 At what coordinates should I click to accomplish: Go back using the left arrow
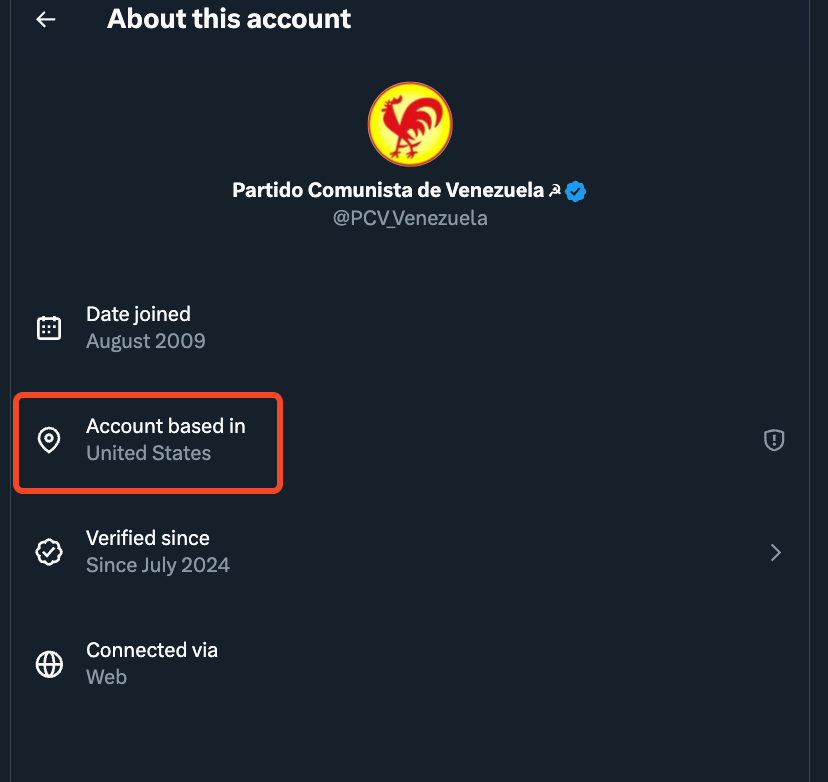(46, 19)
